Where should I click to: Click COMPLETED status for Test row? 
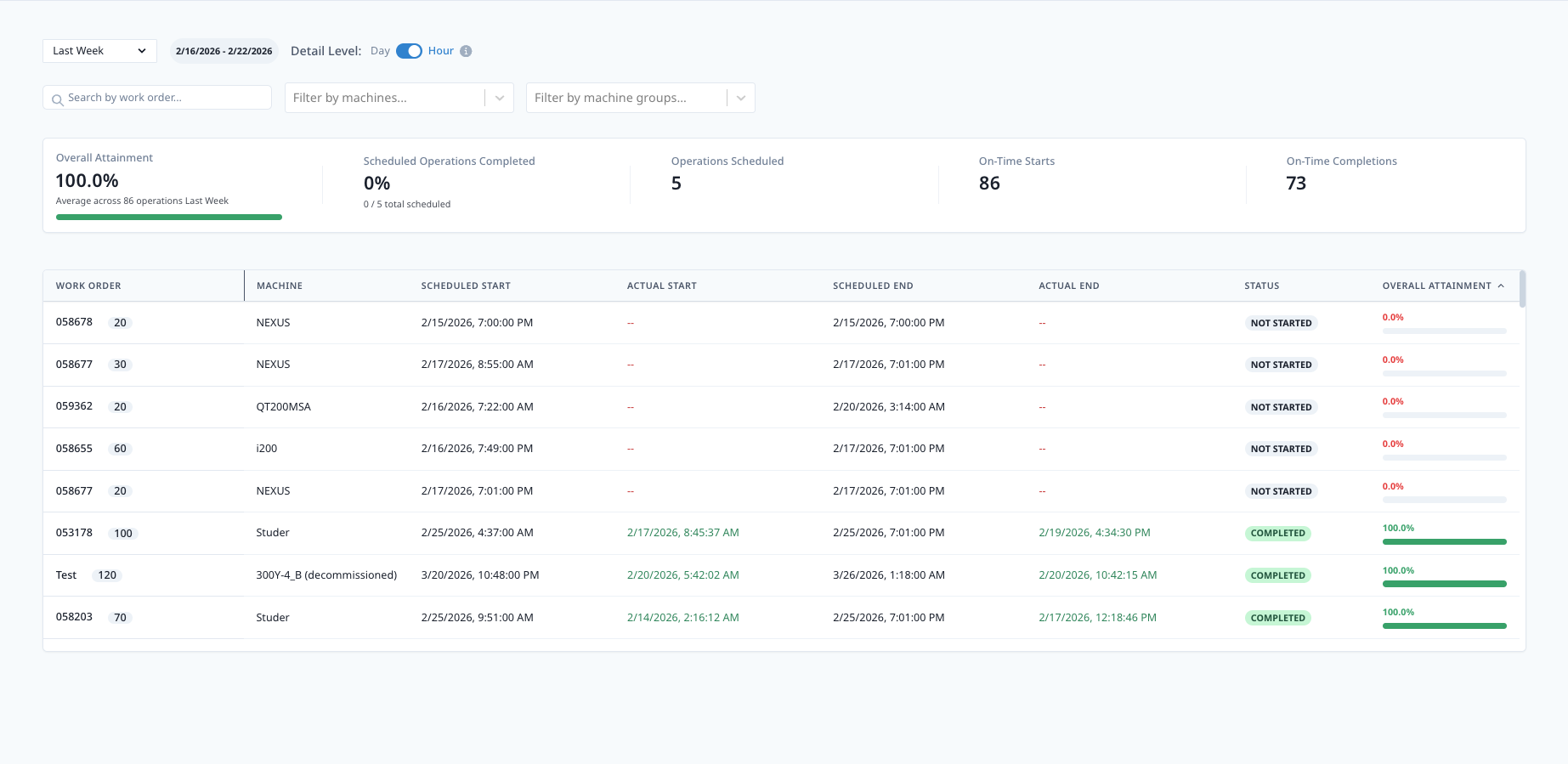coord(1277,575)
